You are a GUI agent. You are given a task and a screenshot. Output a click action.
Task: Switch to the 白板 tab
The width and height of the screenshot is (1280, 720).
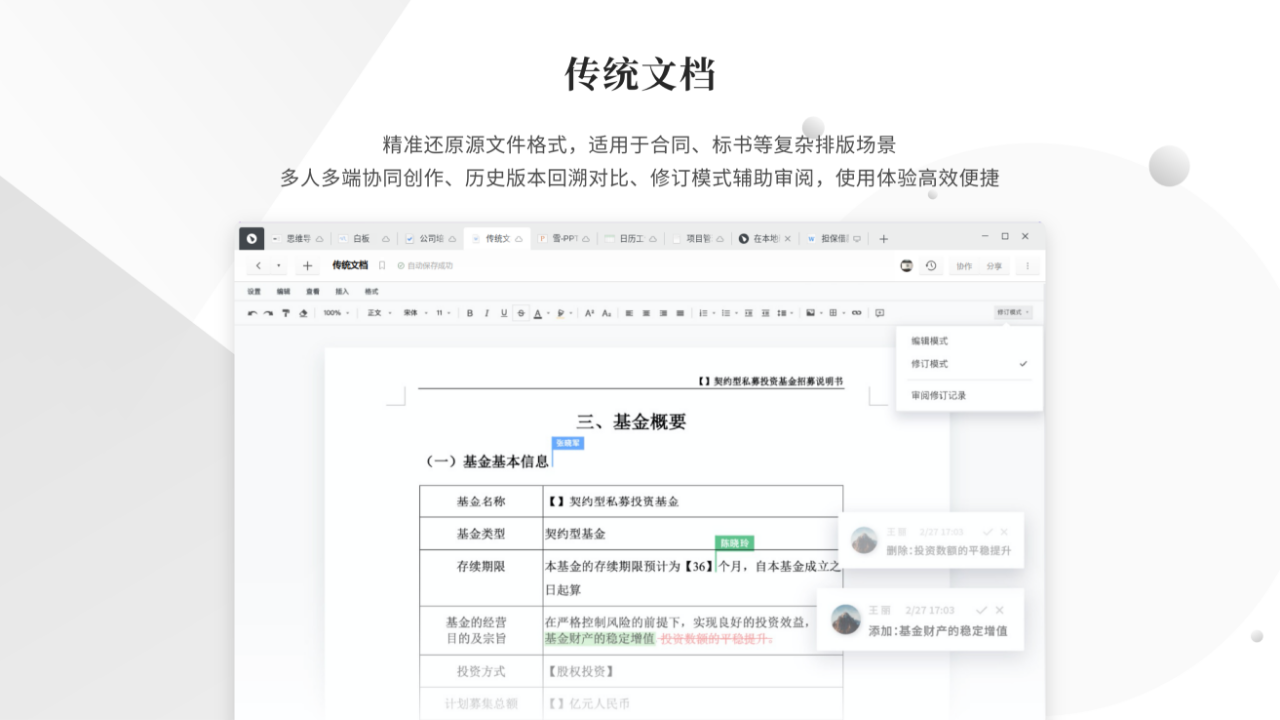click(362, 238)
